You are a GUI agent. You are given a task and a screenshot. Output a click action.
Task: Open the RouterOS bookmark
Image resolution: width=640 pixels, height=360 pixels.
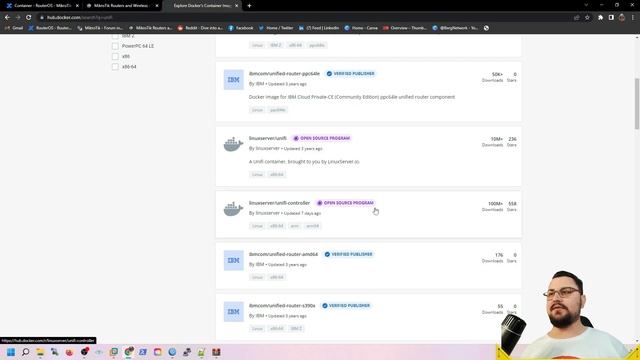[x=50, y=28]
